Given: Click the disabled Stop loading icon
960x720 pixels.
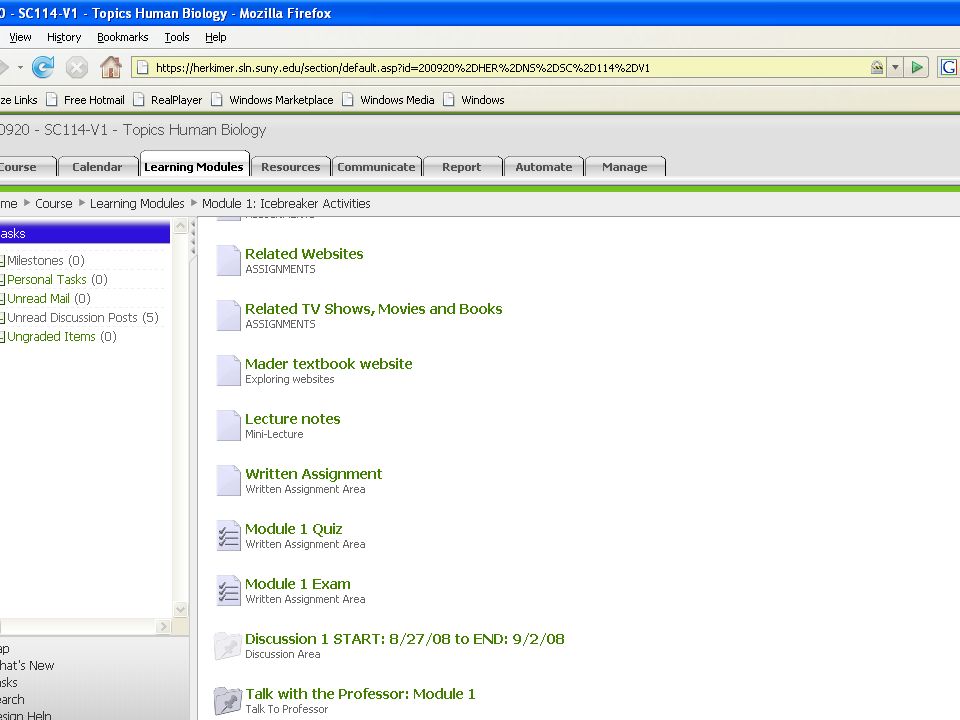Looking at the screenshot, I should click(x=77, y=67).
